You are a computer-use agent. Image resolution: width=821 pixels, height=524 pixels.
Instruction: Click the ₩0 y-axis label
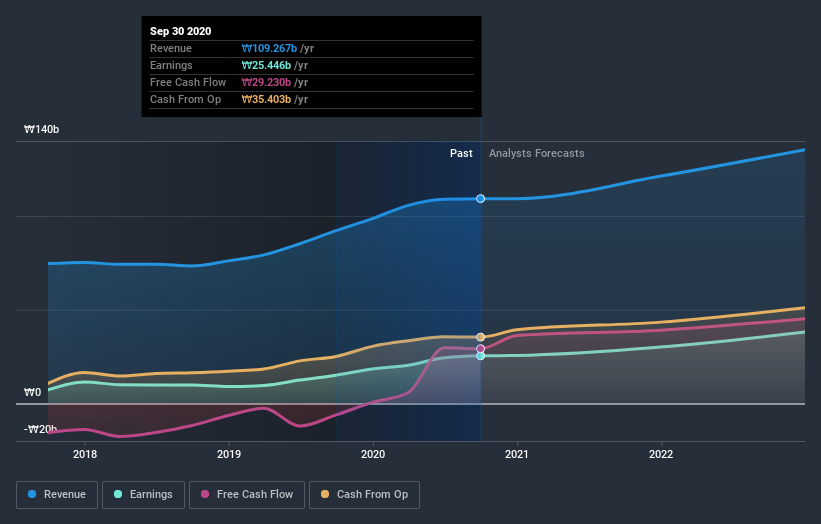point(32,393)
